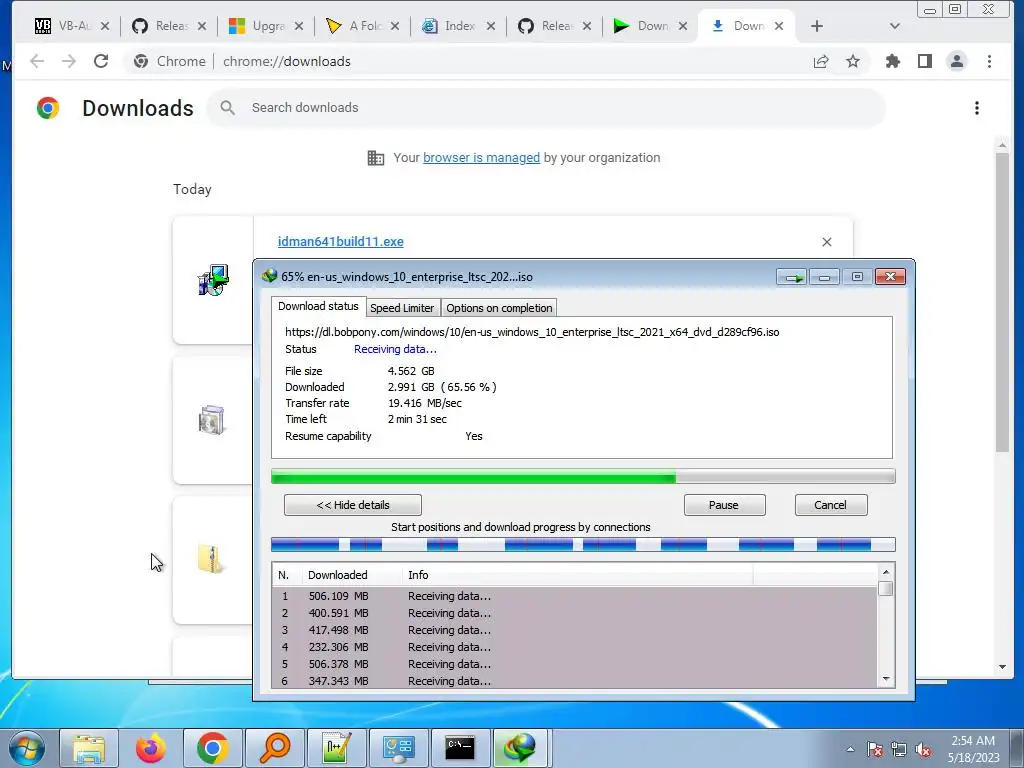This screenshot has width=1024, height=768.
Task: Click the installer icon for idman641build11.exe
Action: click(213, 280)
